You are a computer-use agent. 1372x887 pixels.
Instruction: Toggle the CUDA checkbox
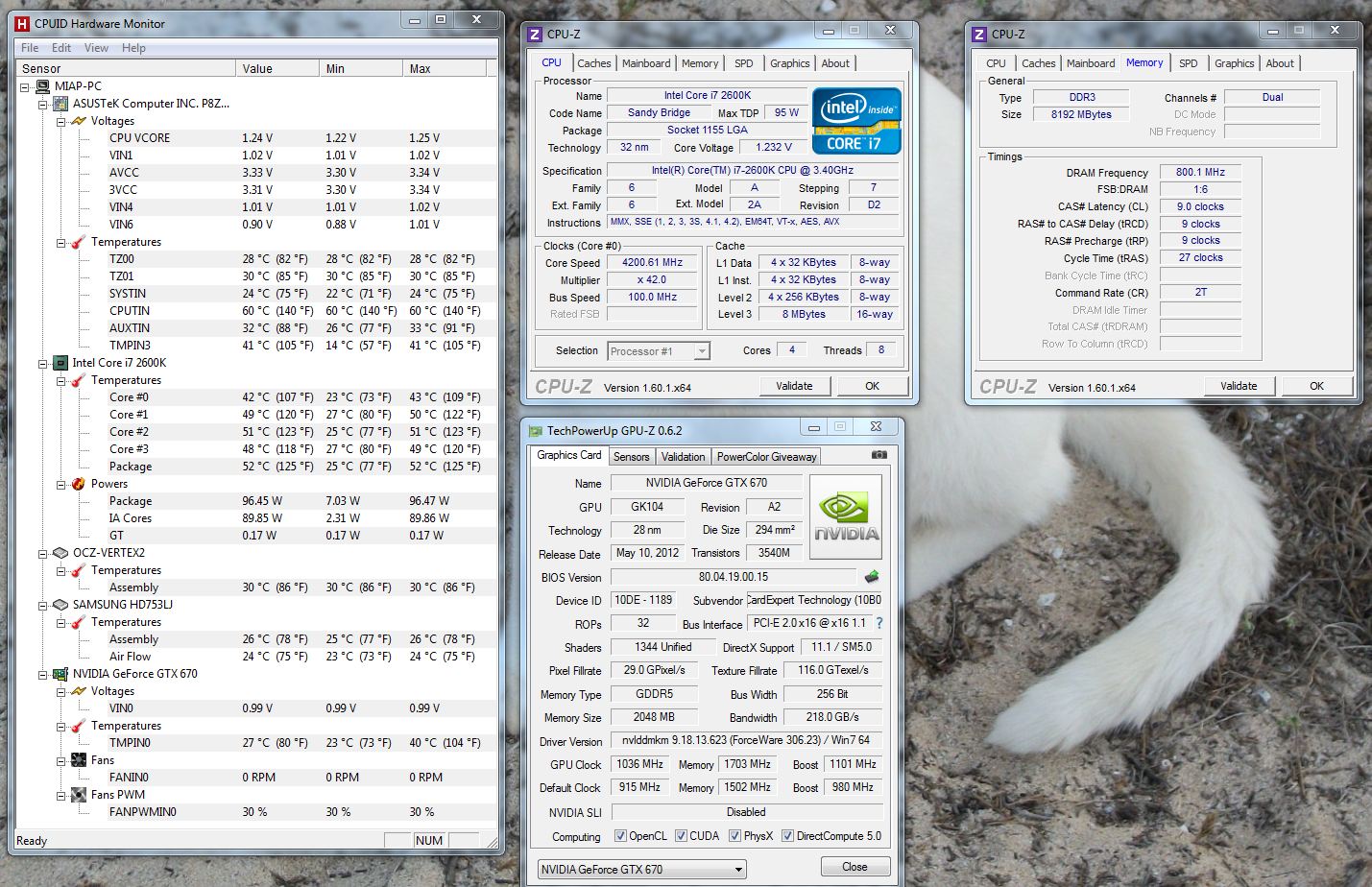point(681,836)
